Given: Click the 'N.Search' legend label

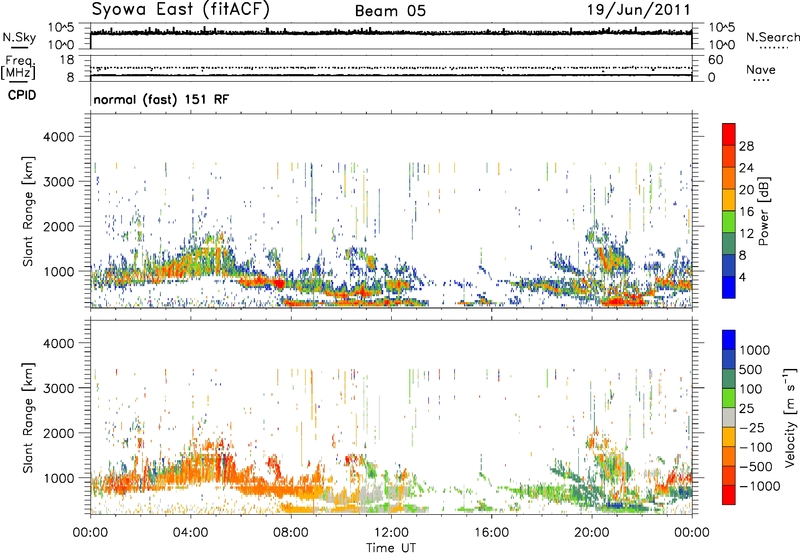Looking at the screenshot, I should point(772,37).
